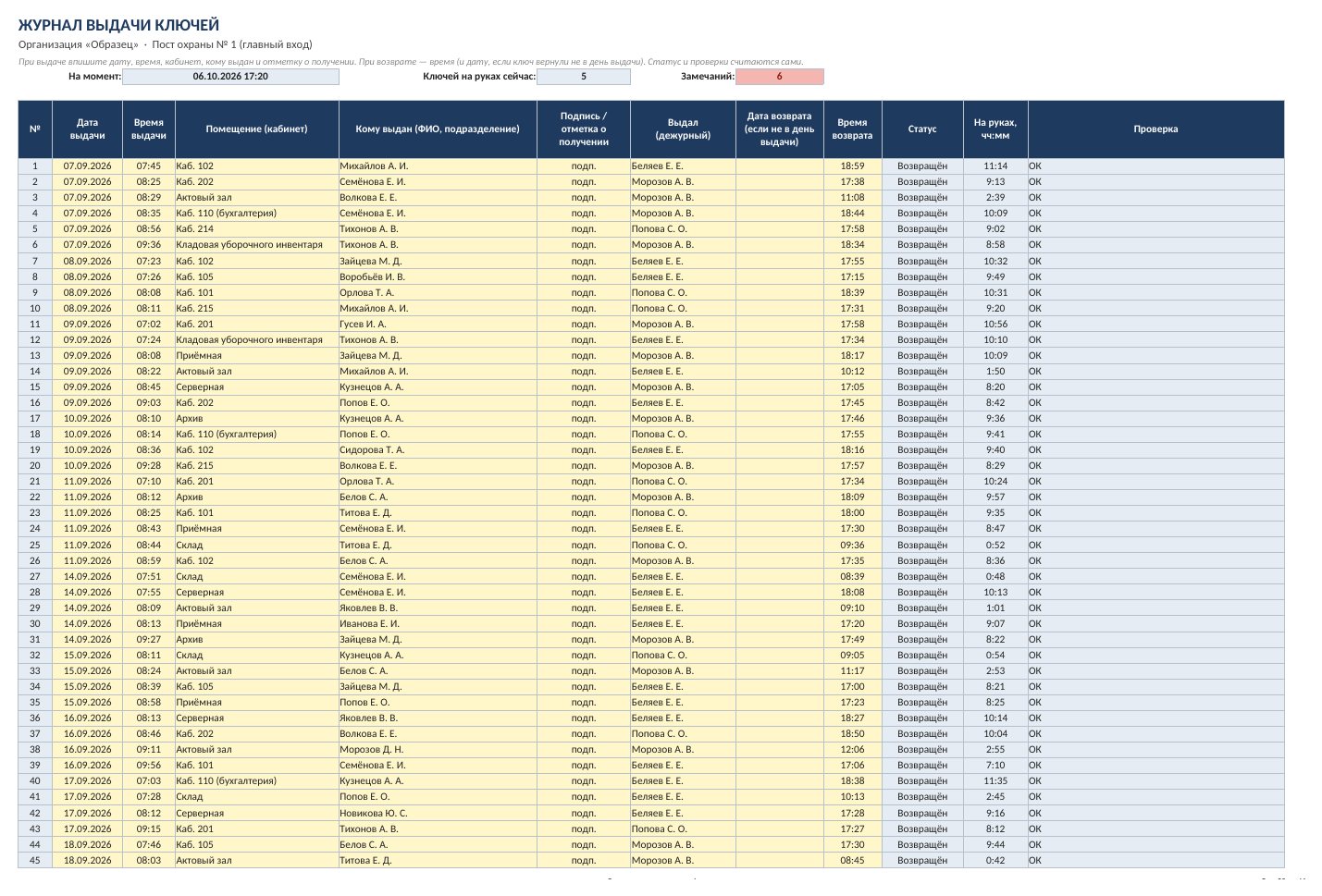Image resolution: width=1322 pixels, height=896 pixels.
Task: Select the «Дата выдачи» column header
Action: [87, 129]
